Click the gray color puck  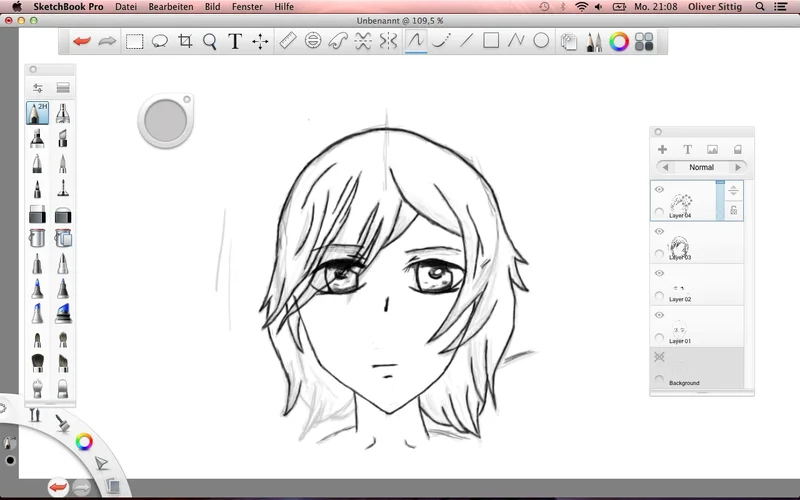click(x=165, y=121)
